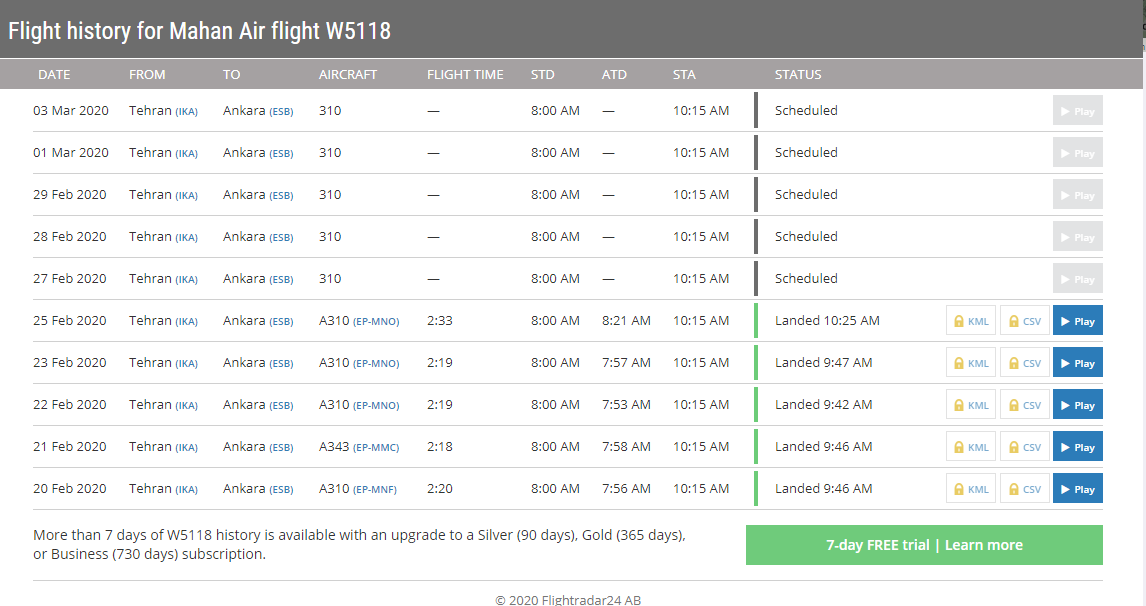Click the AIRCRAFT column header

pyautogui.click(x=348, y=75)
